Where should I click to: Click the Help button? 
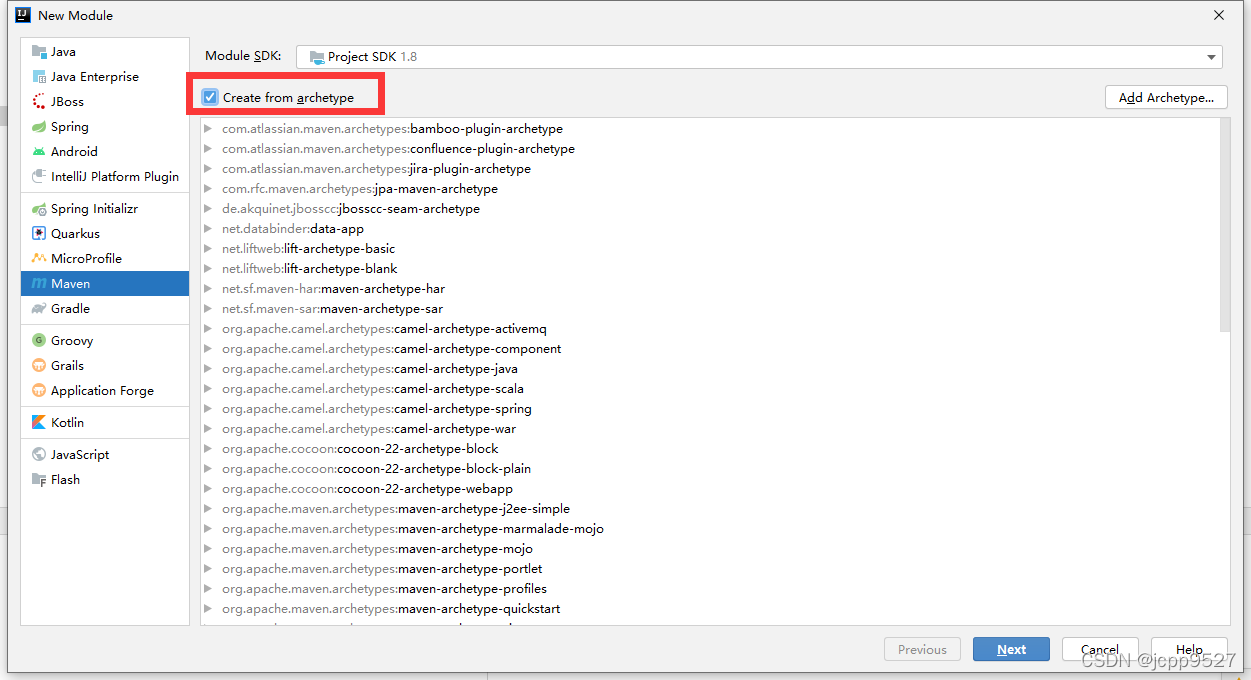pos(1189,649)
